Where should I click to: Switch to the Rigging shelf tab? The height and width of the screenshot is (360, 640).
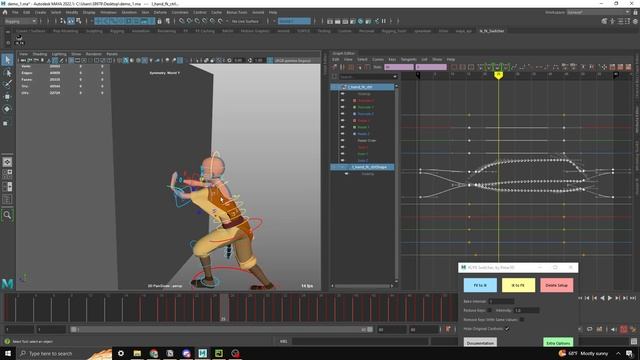point(117,31)
